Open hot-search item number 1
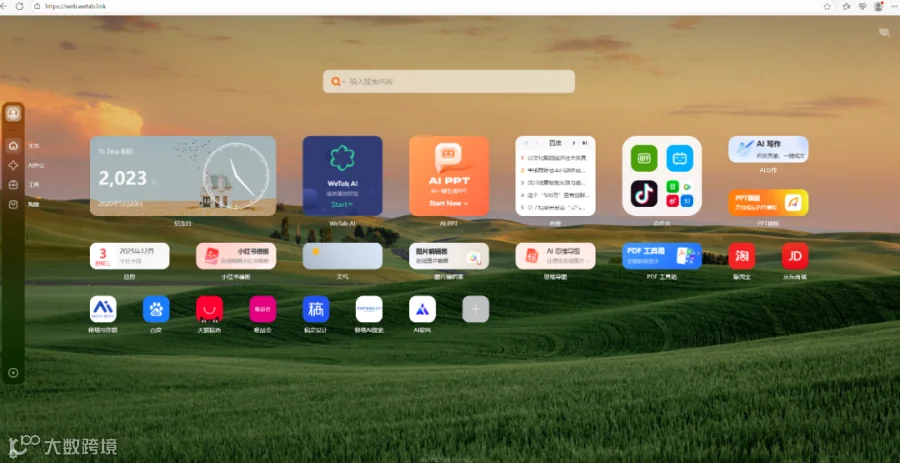Image resolution: width=900 pixels, height=463 pixels. click(555, 157)
